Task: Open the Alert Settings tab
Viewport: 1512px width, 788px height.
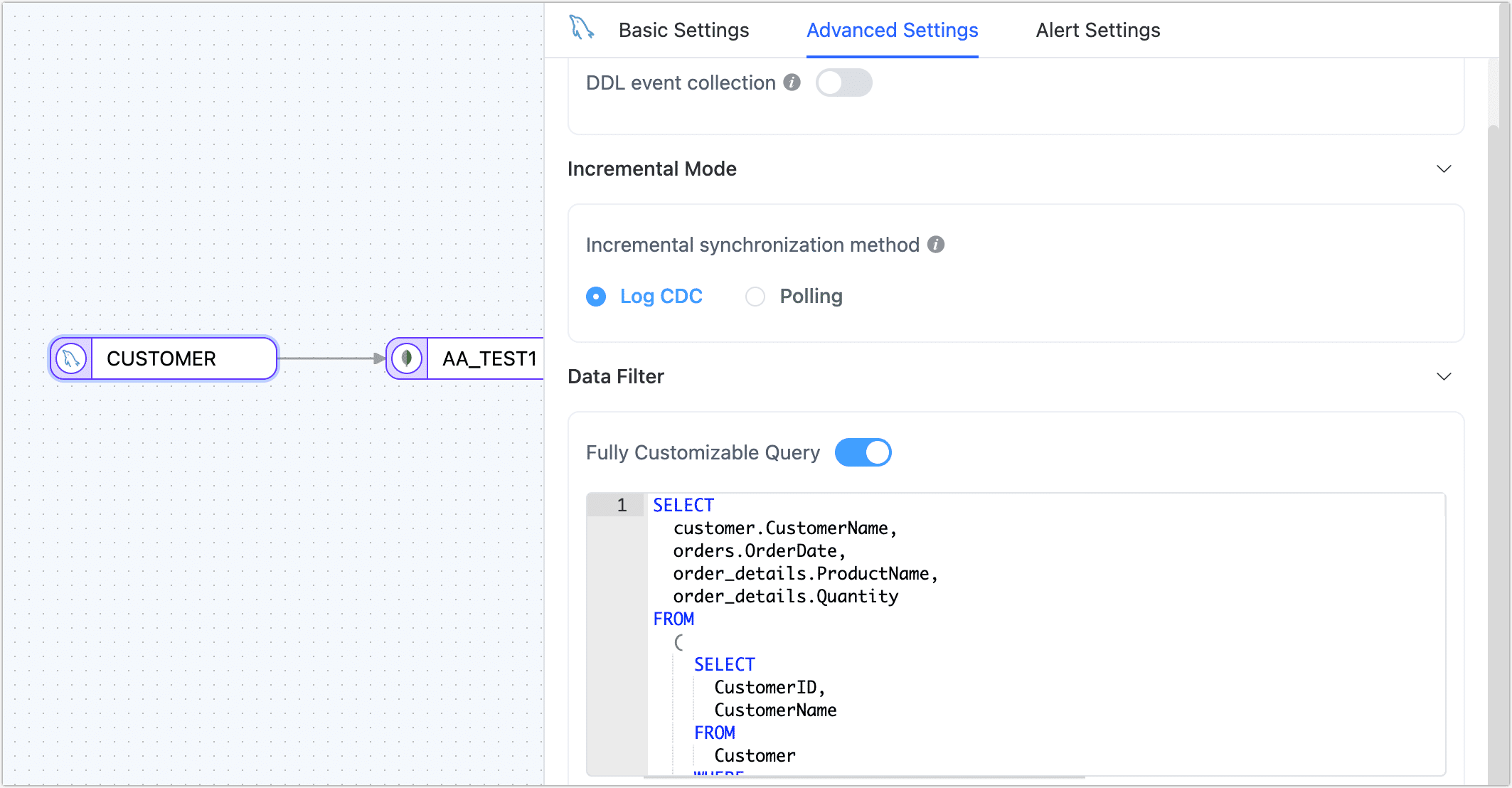Action: point(1097,30)
